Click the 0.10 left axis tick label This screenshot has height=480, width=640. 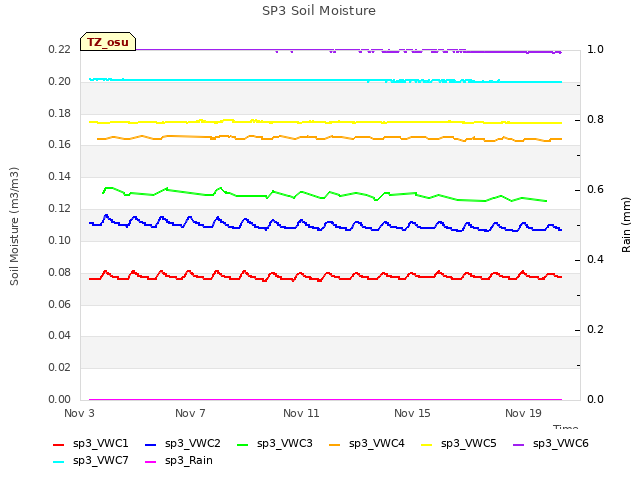[x=60, y=240]
